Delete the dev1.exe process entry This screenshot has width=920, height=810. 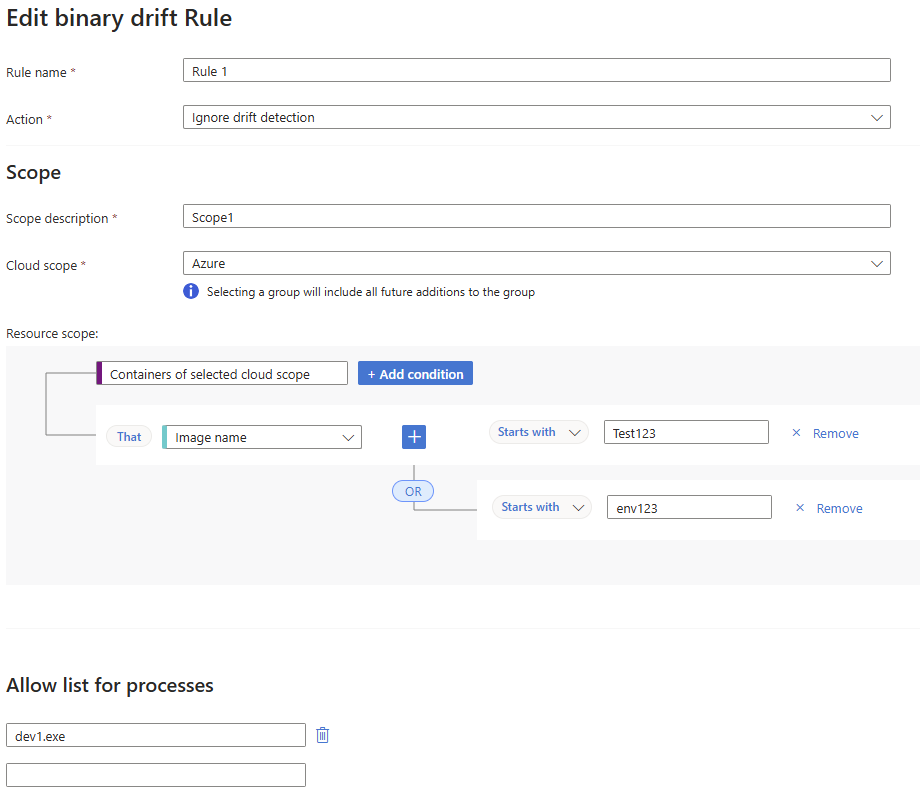(322, 735)
